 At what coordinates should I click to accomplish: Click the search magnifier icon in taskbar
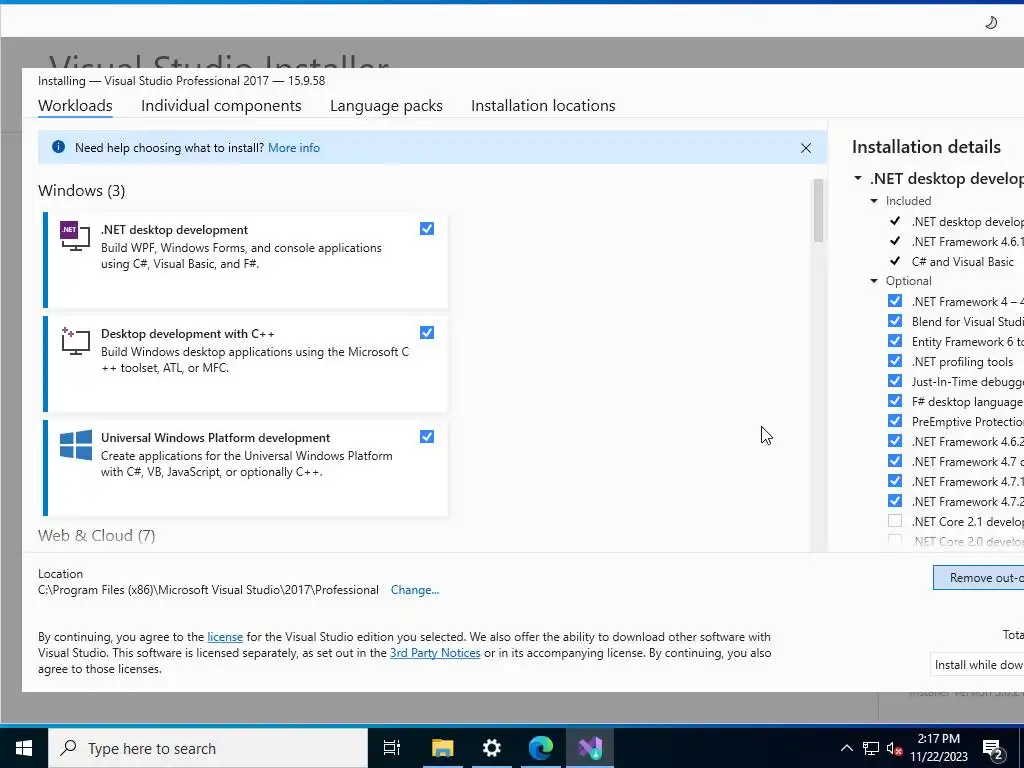(x=68, y=748)
